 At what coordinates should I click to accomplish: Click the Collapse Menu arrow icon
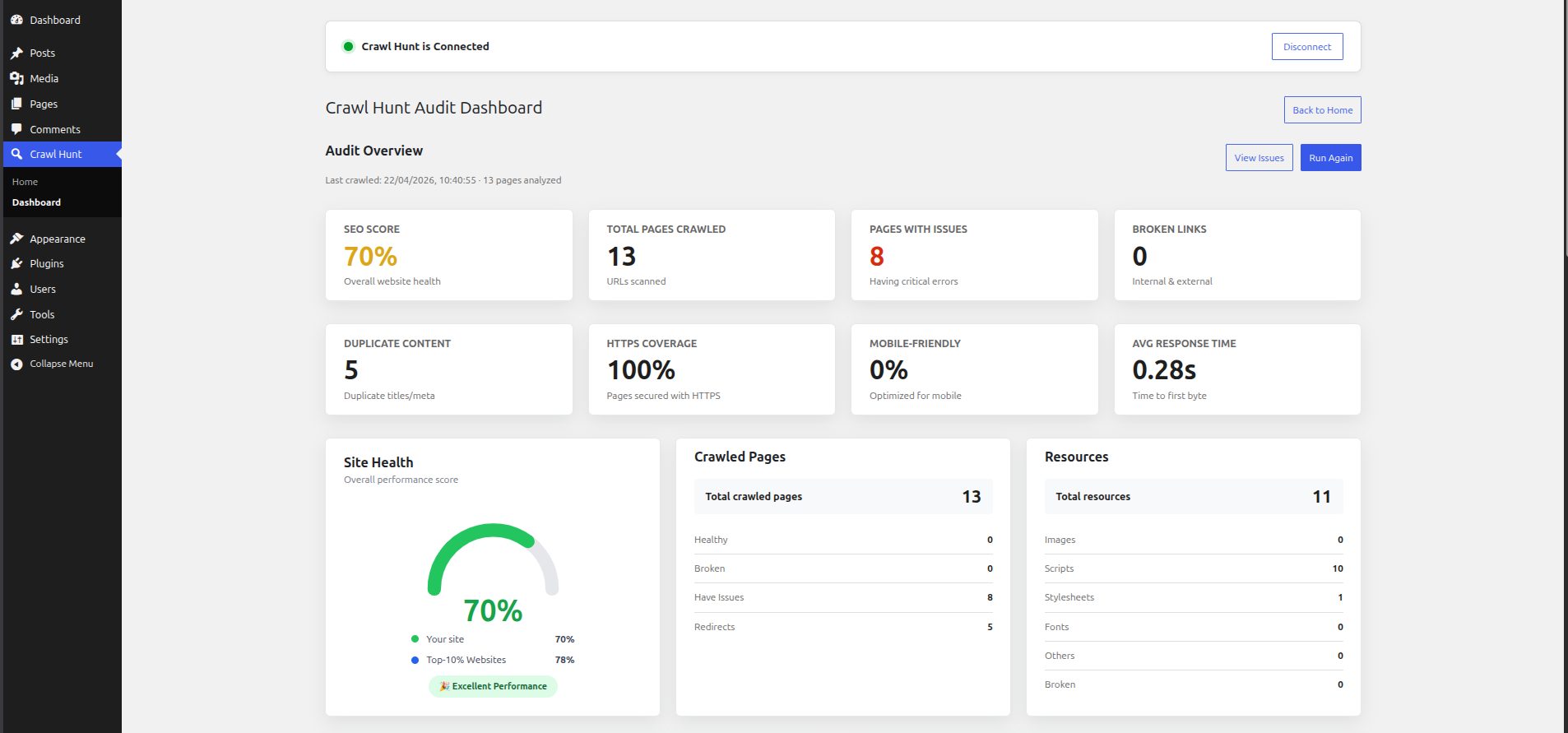(x=16, y=364)
